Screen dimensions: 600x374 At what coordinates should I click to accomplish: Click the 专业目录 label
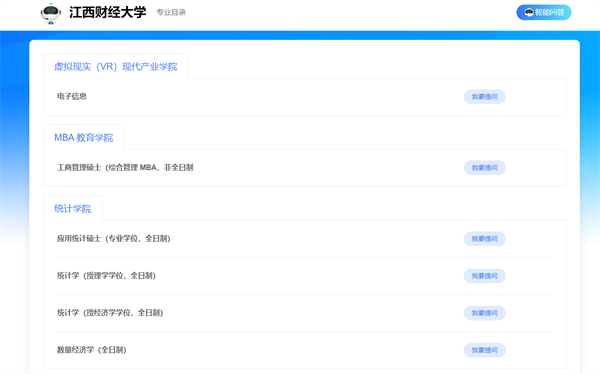(x=171, y=12)
